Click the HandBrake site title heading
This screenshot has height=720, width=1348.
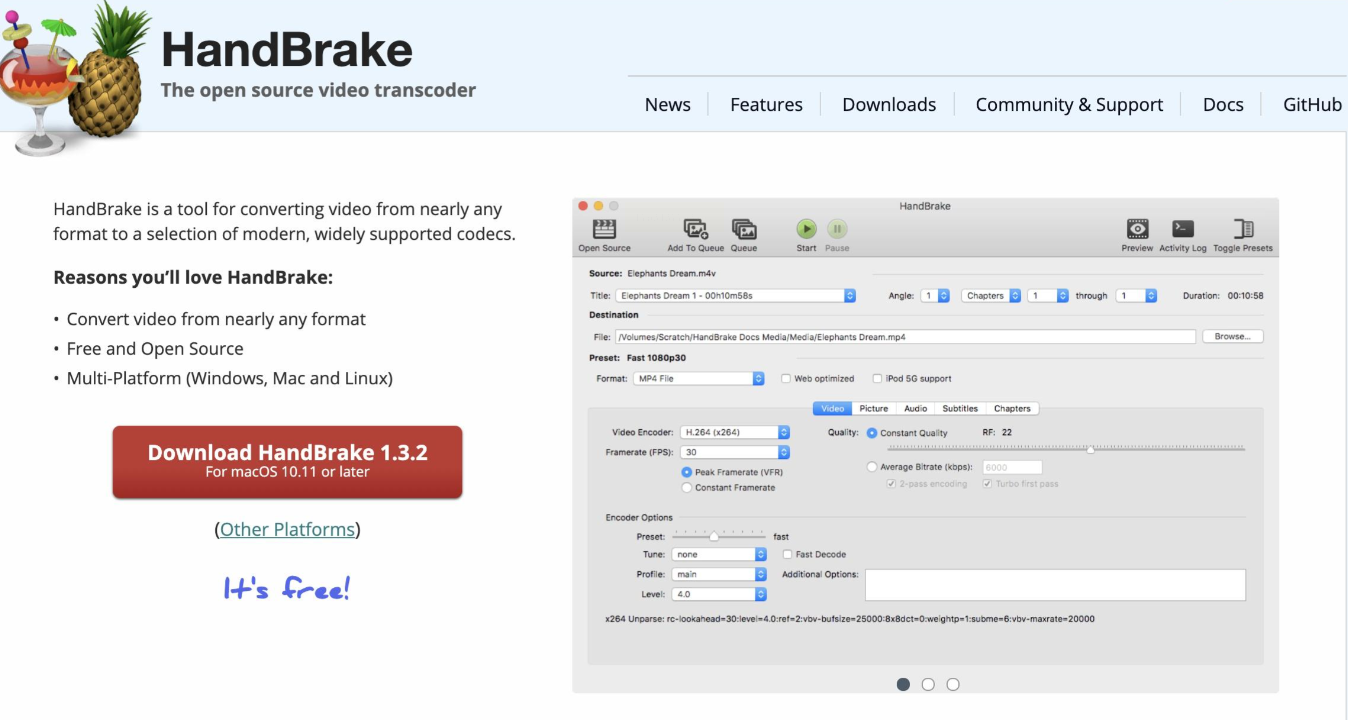tap(286, 49)
